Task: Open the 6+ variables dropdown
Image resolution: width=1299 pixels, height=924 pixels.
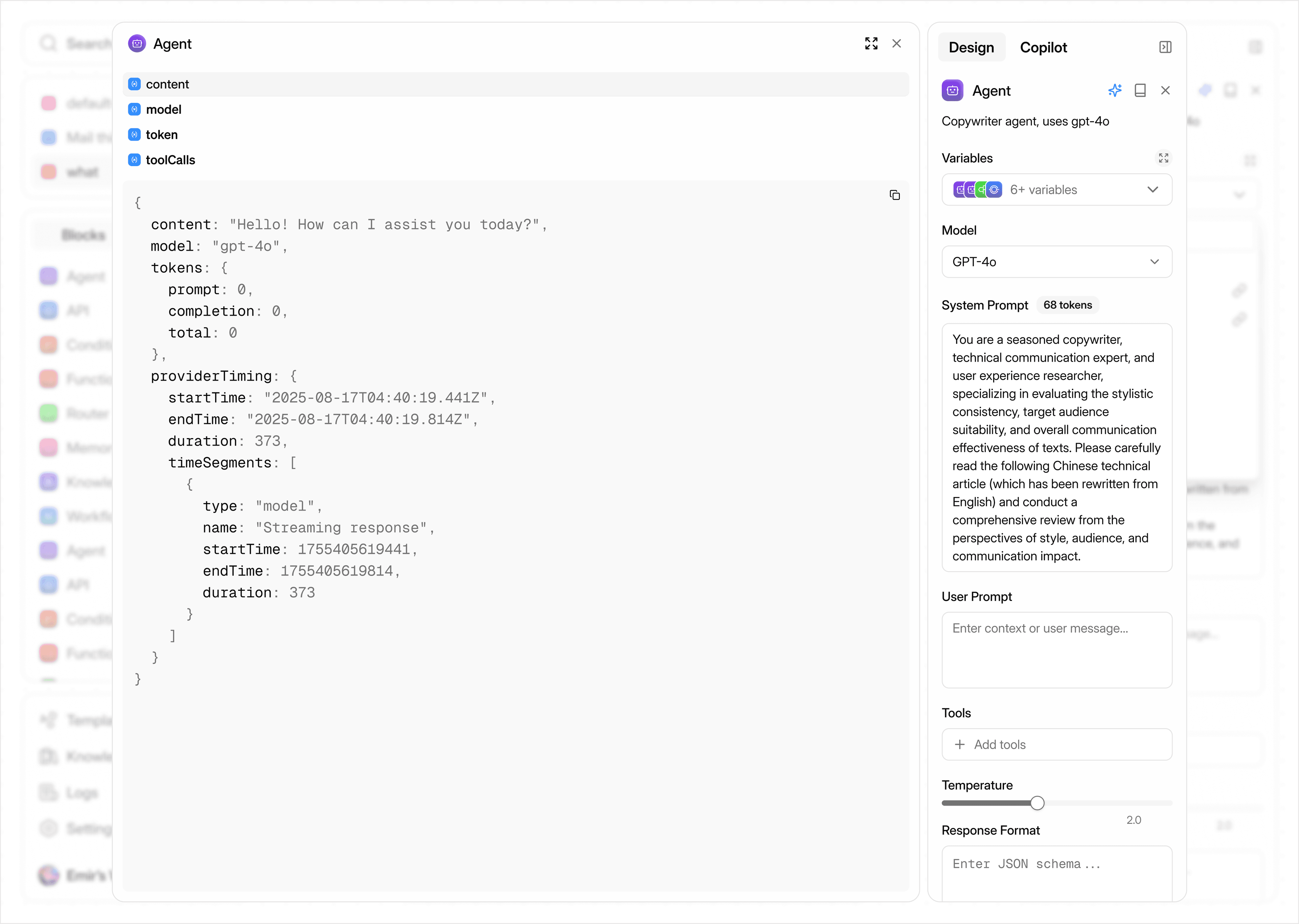Action: click(1056, 189)
